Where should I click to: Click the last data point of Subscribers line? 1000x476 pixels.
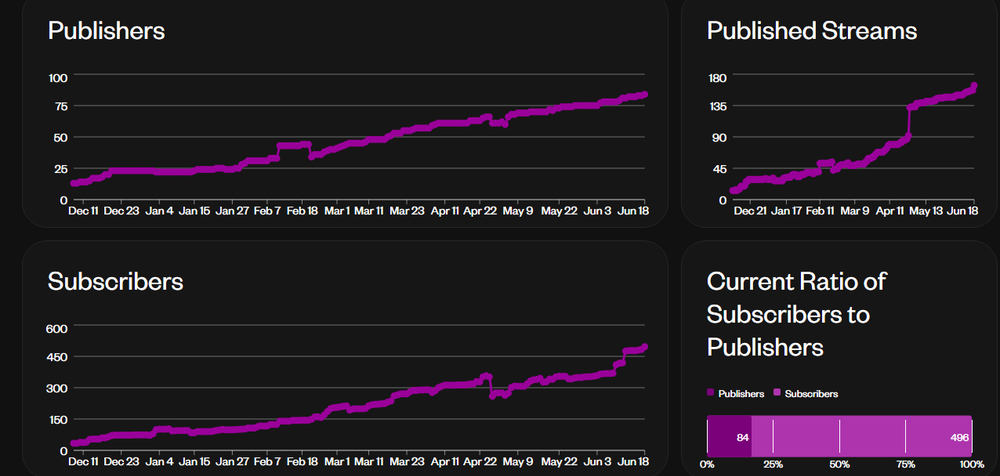(x=645, y=346)
